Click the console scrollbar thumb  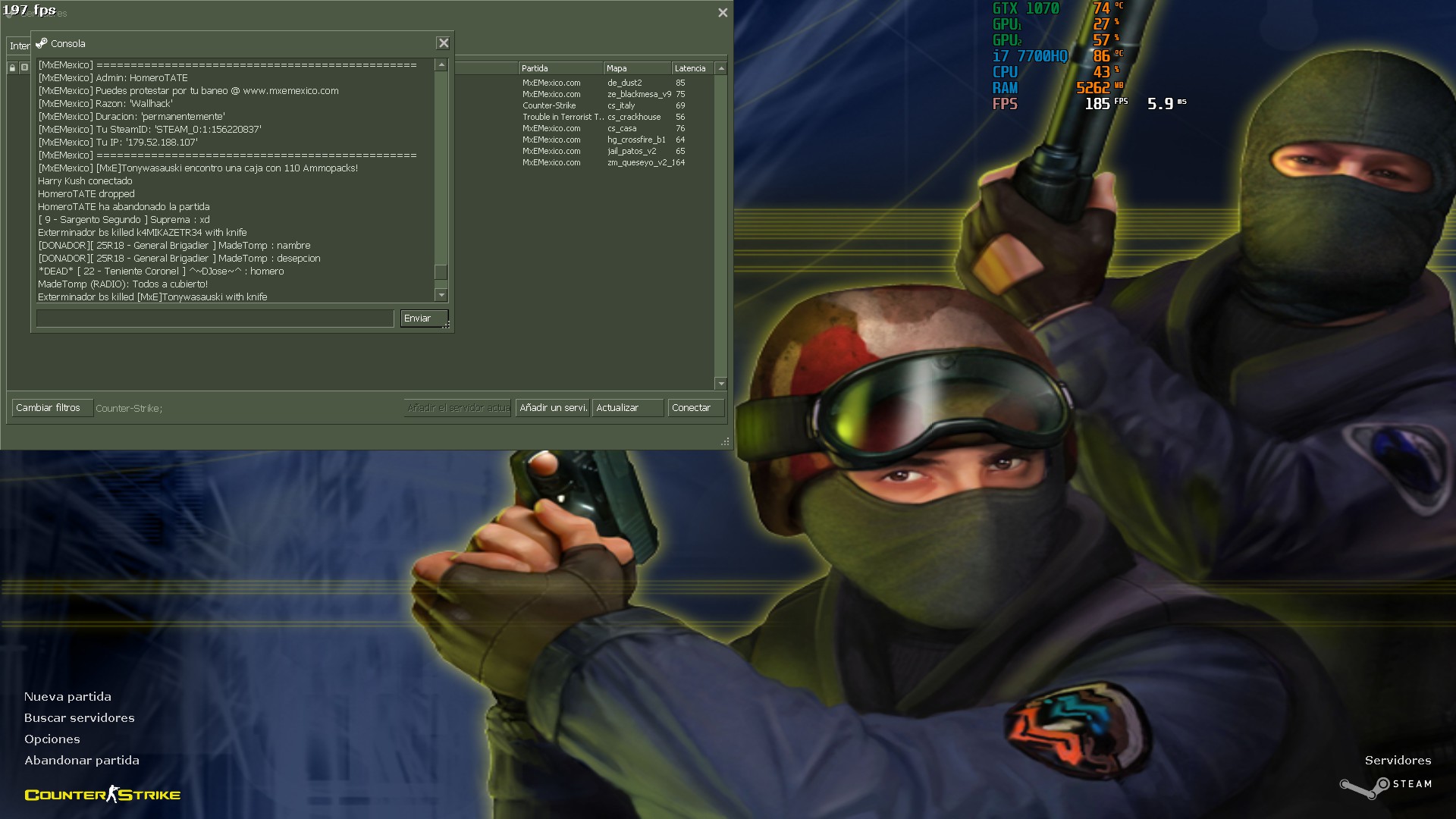pos(441,271)
